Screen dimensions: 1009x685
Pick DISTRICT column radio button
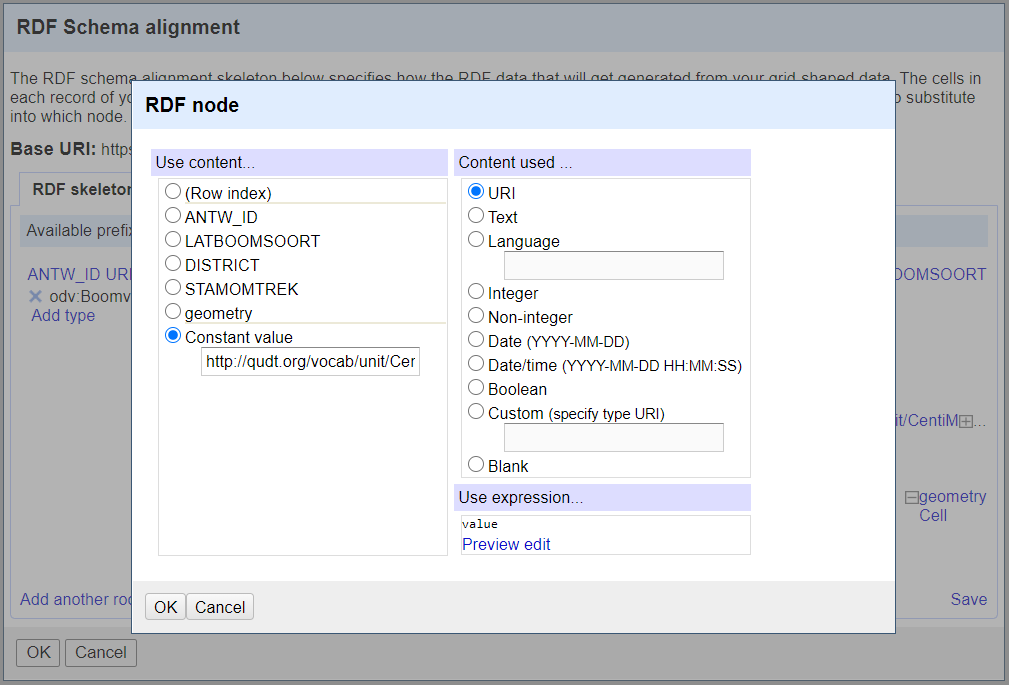click(174, 264)
